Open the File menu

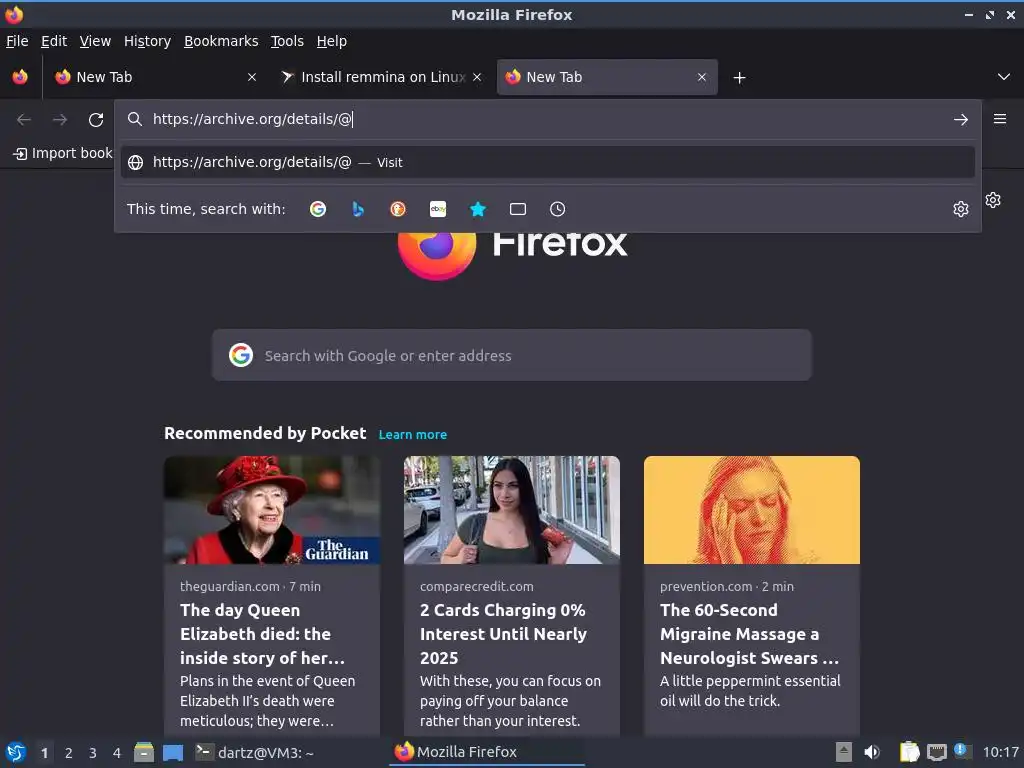[x=17, y=41]
